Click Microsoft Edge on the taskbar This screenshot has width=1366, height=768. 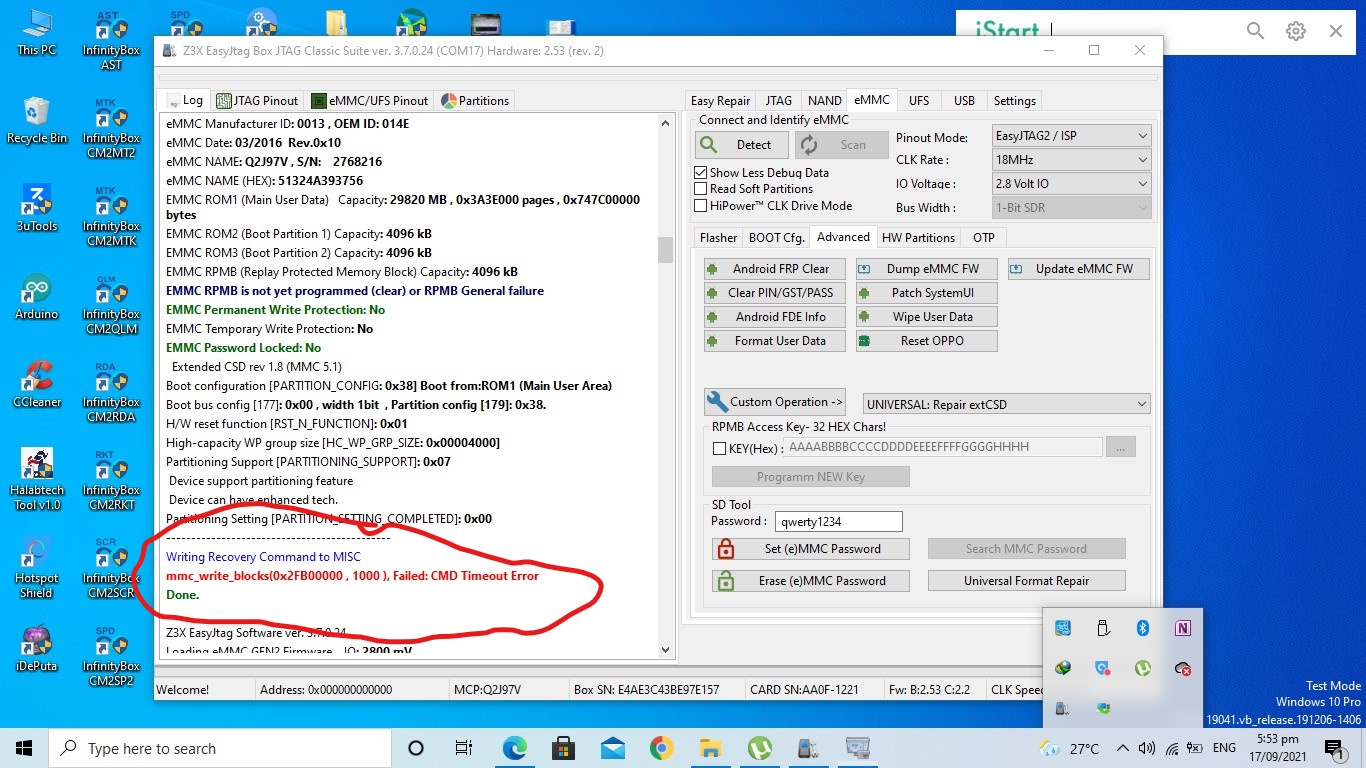(514, 748)
